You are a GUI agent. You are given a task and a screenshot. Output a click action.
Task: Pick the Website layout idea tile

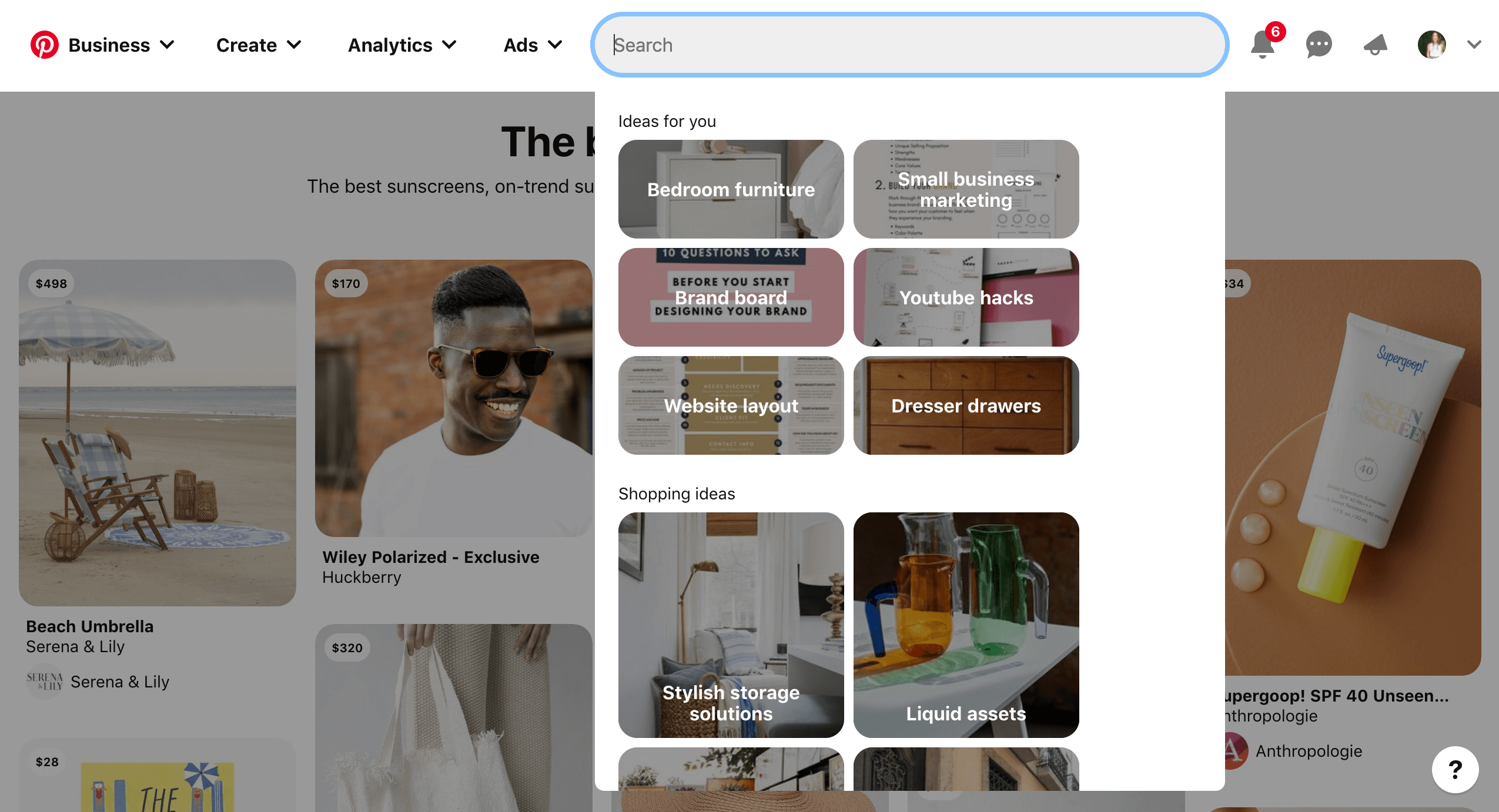click(731, 405)
